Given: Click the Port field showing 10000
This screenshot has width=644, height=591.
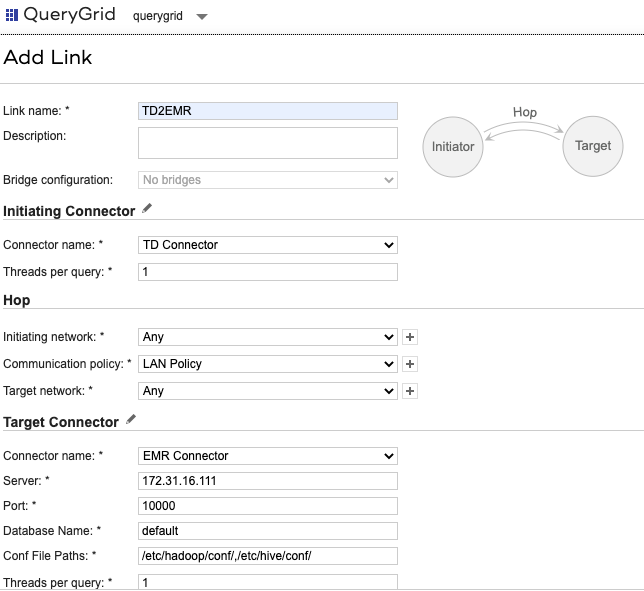Looking at the screenshot, I should pos(267,506).
